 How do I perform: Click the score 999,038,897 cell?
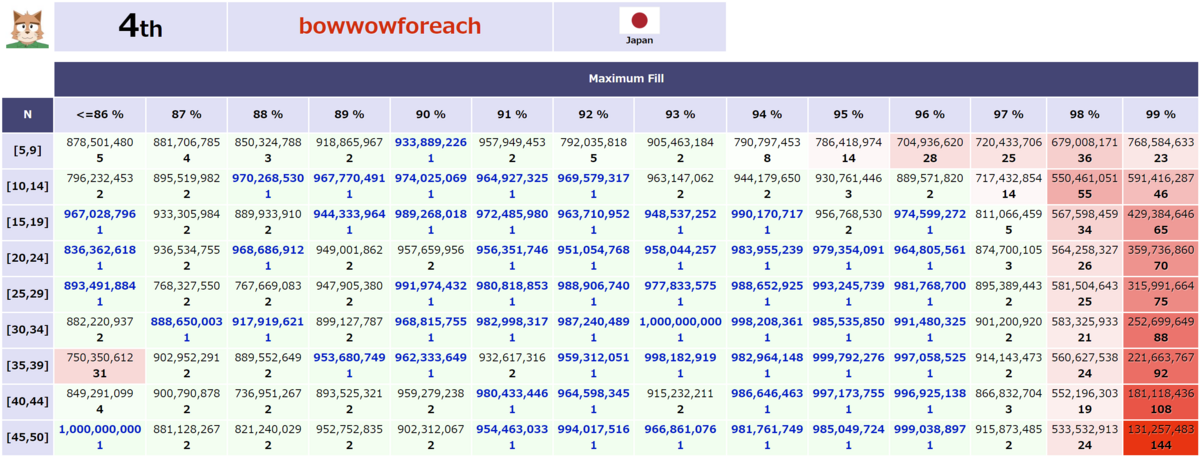click(930, 438)
